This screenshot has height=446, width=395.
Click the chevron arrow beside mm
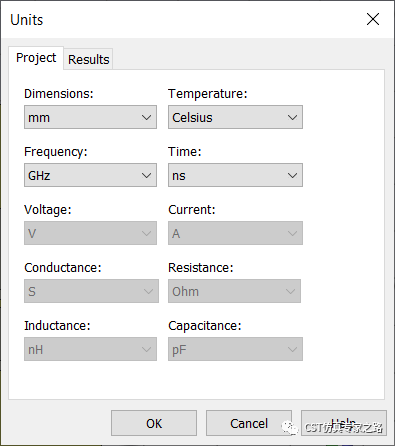[x=146, y=118]
